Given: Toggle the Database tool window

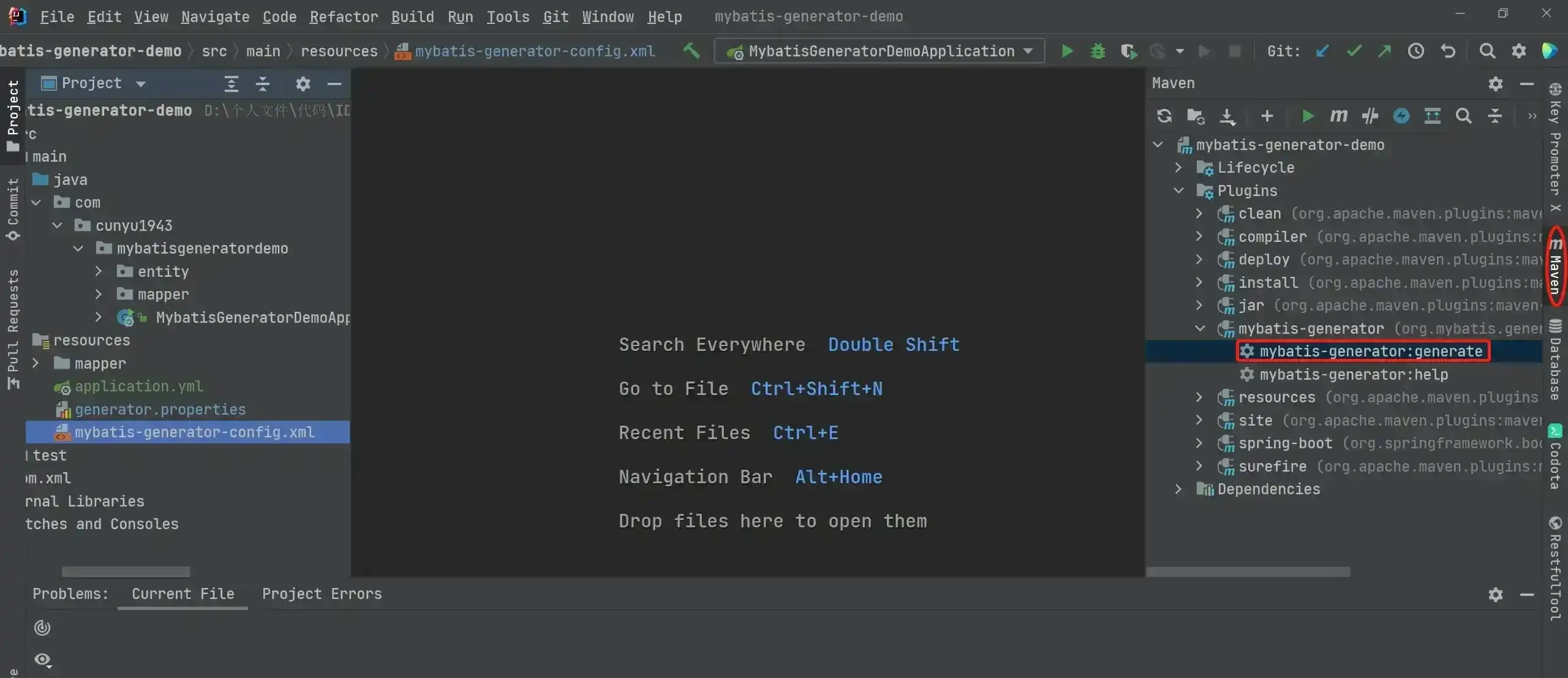Looking at the screenshot, I should tap(1555, 360).
